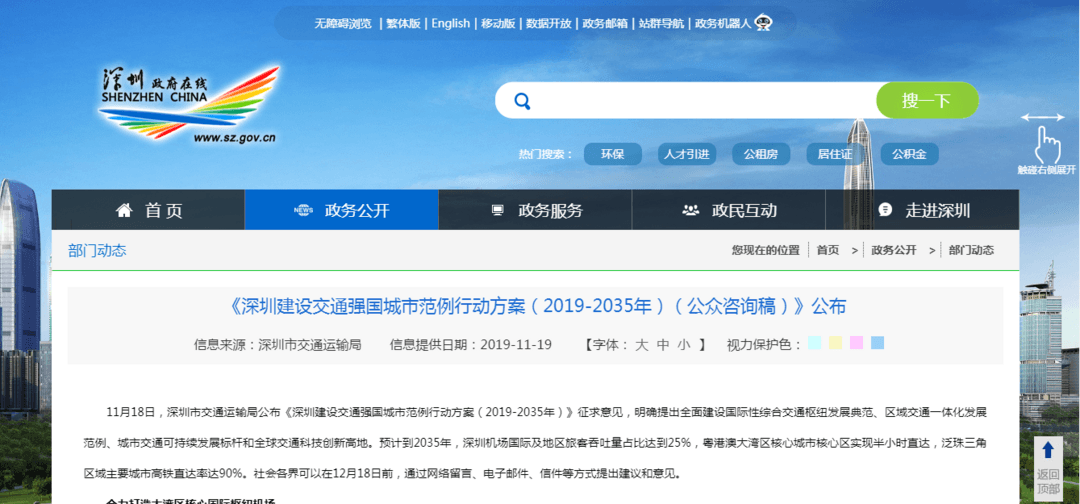This screenshot has height=504, width=1080.
Task: Choose the pink eye-protection color
Action: pyautogui.click(x=856, y=343)
